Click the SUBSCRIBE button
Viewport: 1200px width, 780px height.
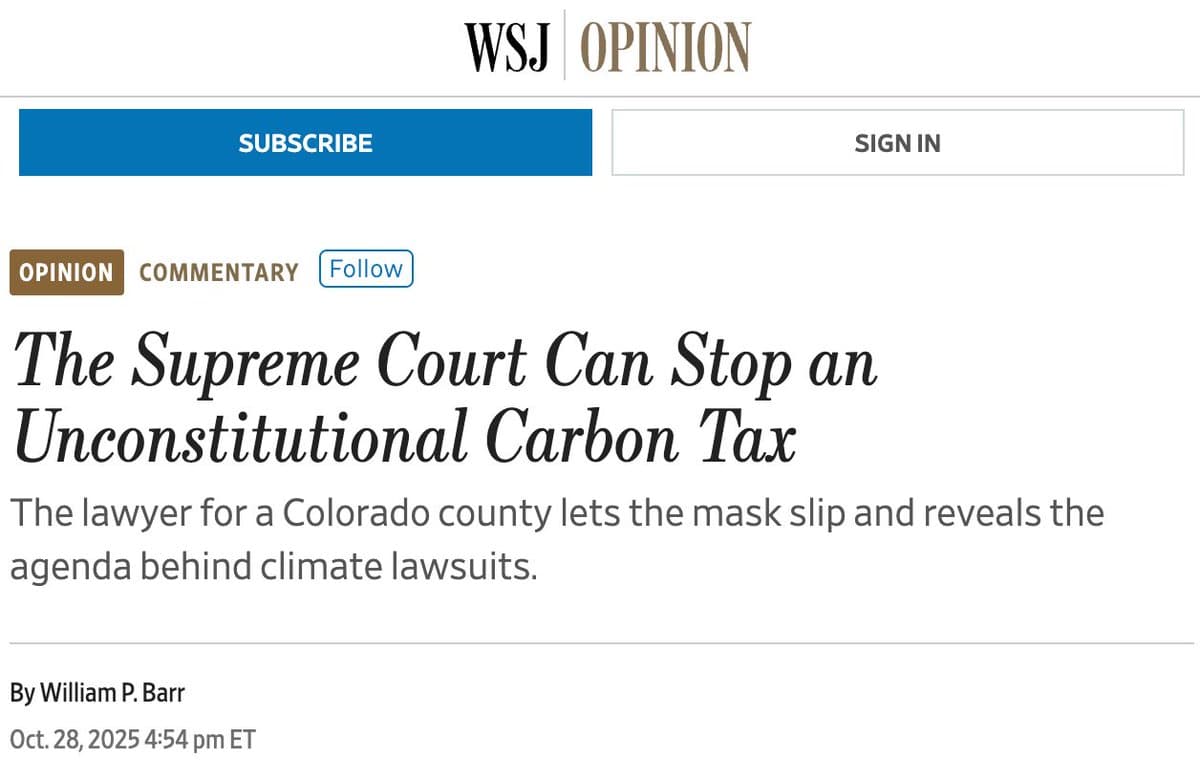click(x=304, y=142)
